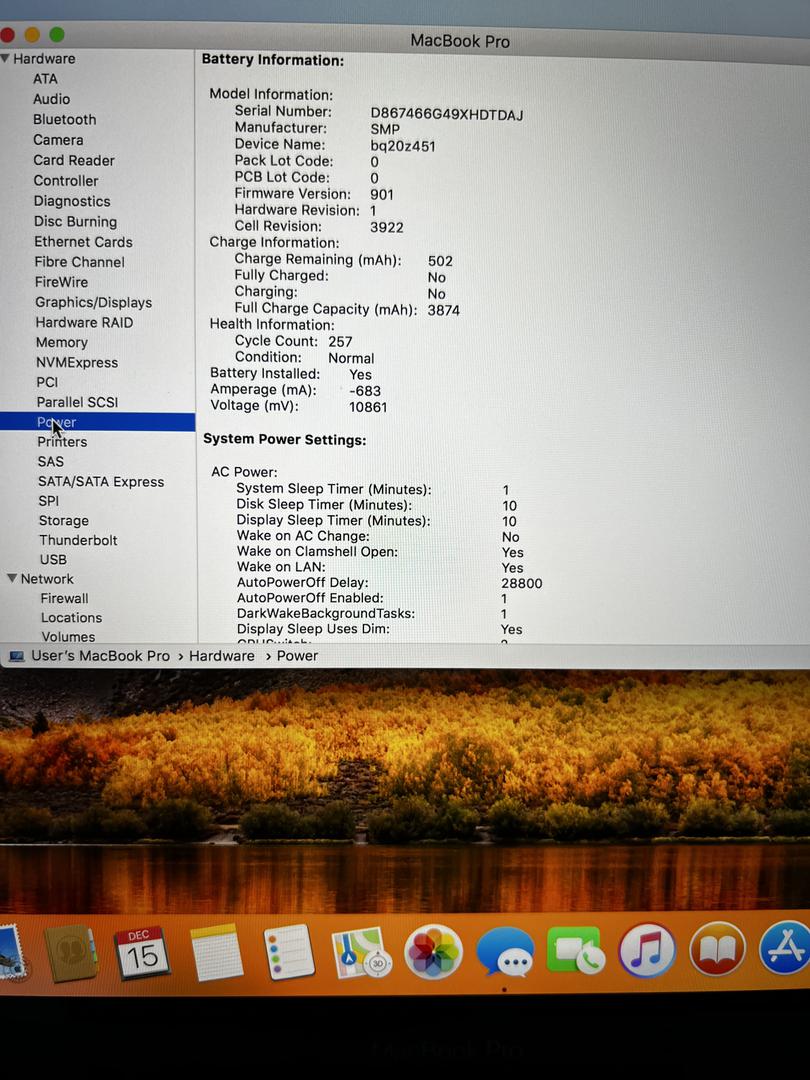This screenshot has width=810, height=1080.
Task: Select Disc Burning in the sidebar
Action: 76,222
